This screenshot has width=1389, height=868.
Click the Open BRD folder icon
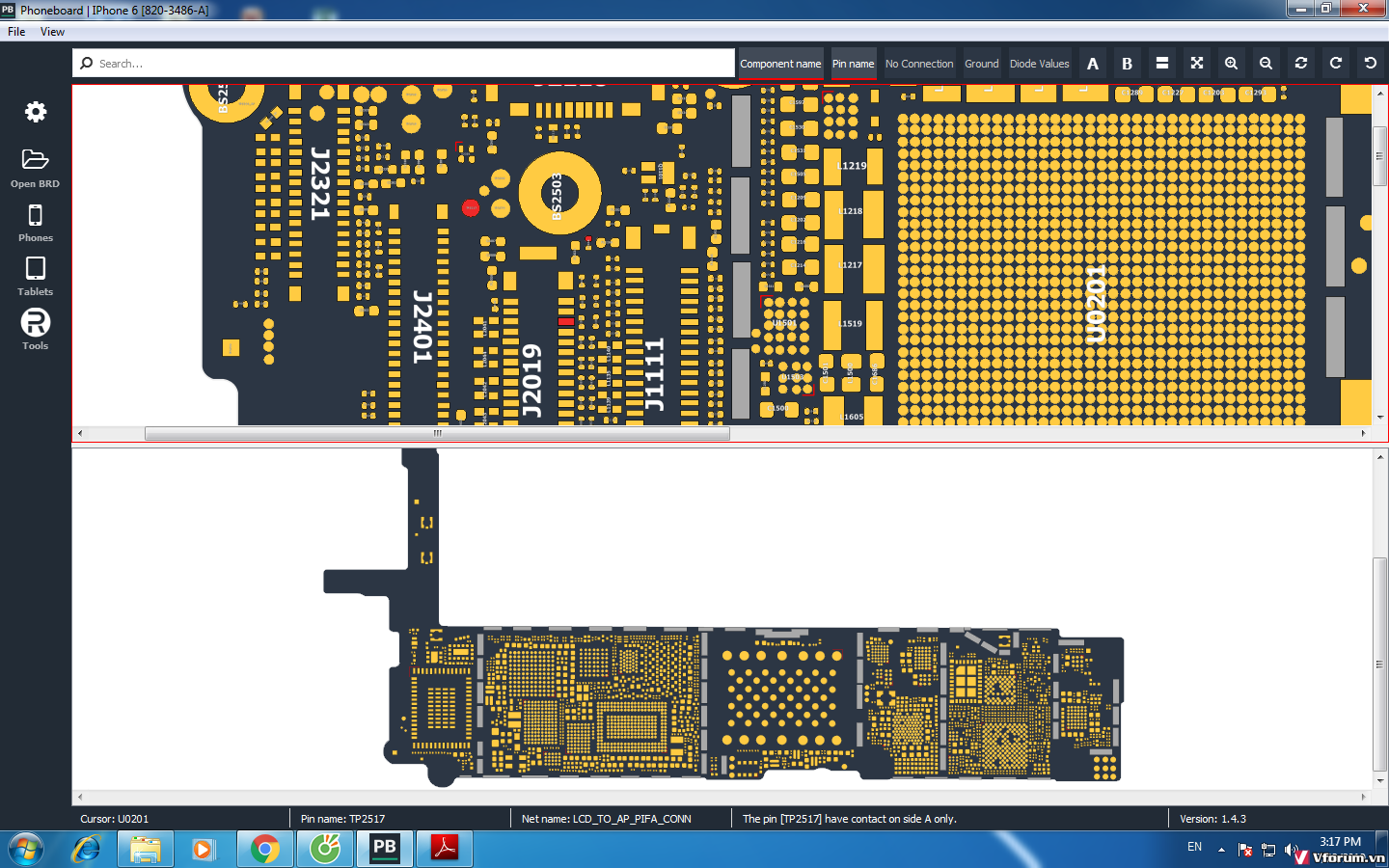[x=36, y=159]
